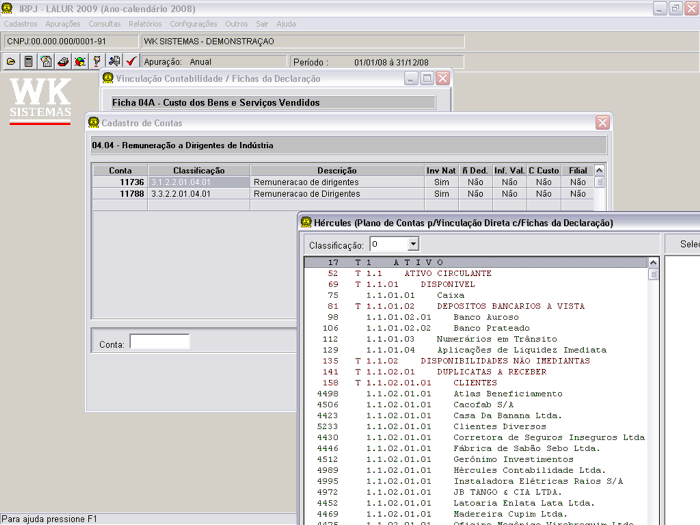
Task: Click the printer toolbar icon
Action: click(x=63, y=61)
